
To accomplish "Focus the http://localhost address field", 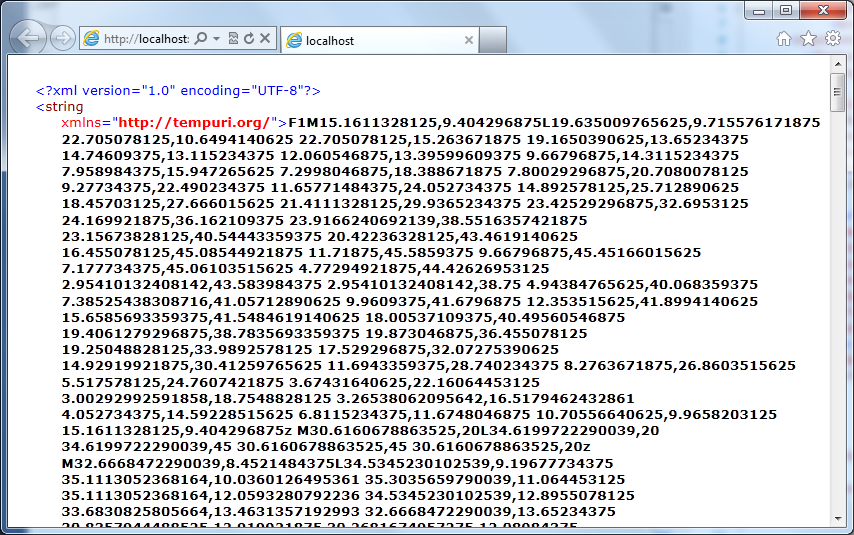I will [x=146, y=39].
